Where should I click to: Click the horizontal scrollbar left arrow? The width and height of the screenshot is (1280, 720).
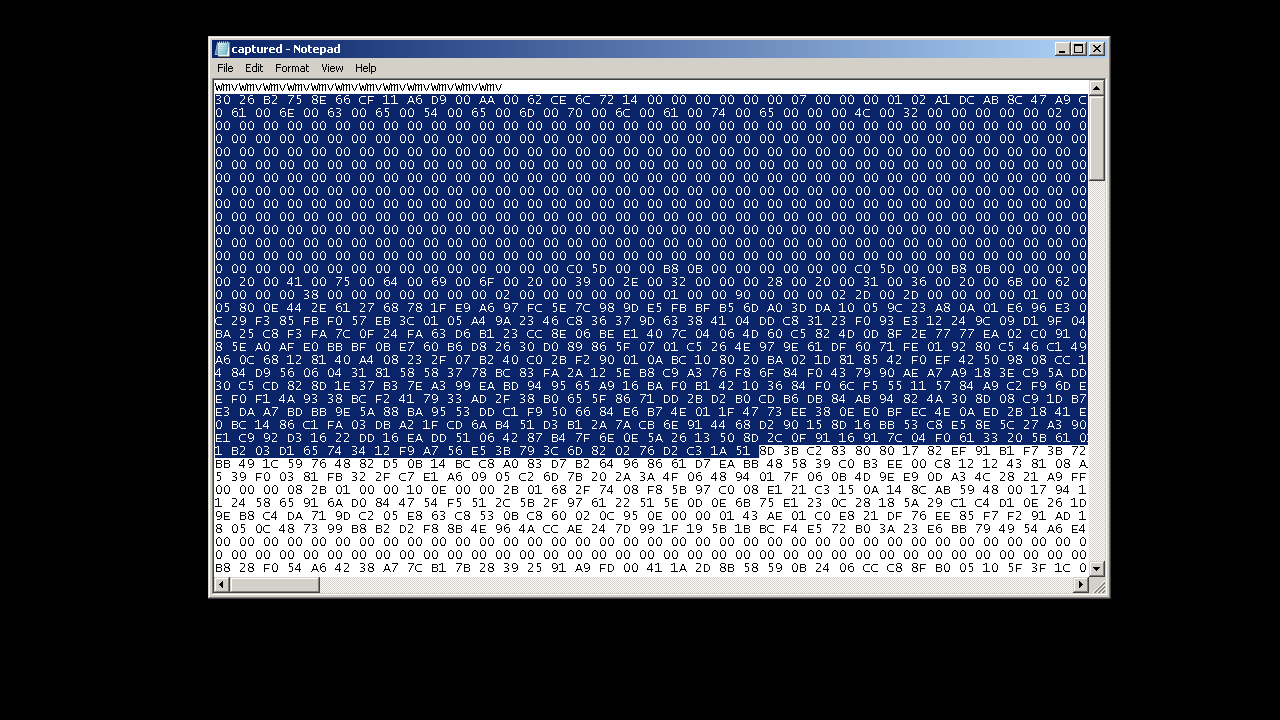(x=221, y=585)
